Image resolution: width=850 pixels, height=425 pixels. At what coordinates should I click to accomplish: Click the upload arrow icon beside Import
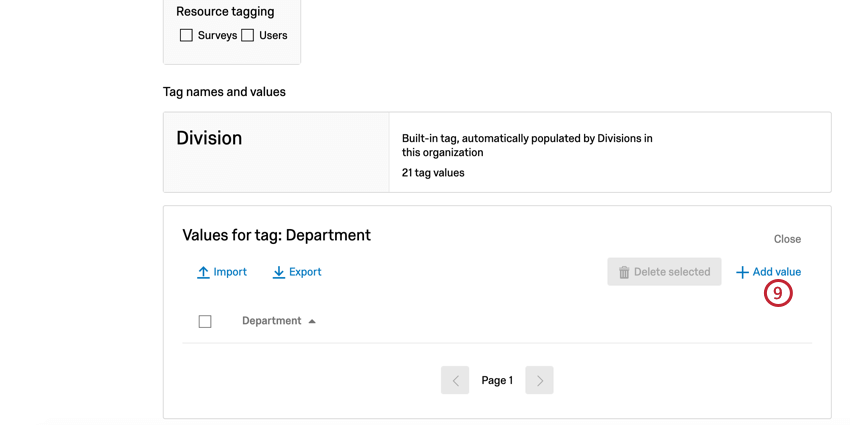tap(203, 272)
